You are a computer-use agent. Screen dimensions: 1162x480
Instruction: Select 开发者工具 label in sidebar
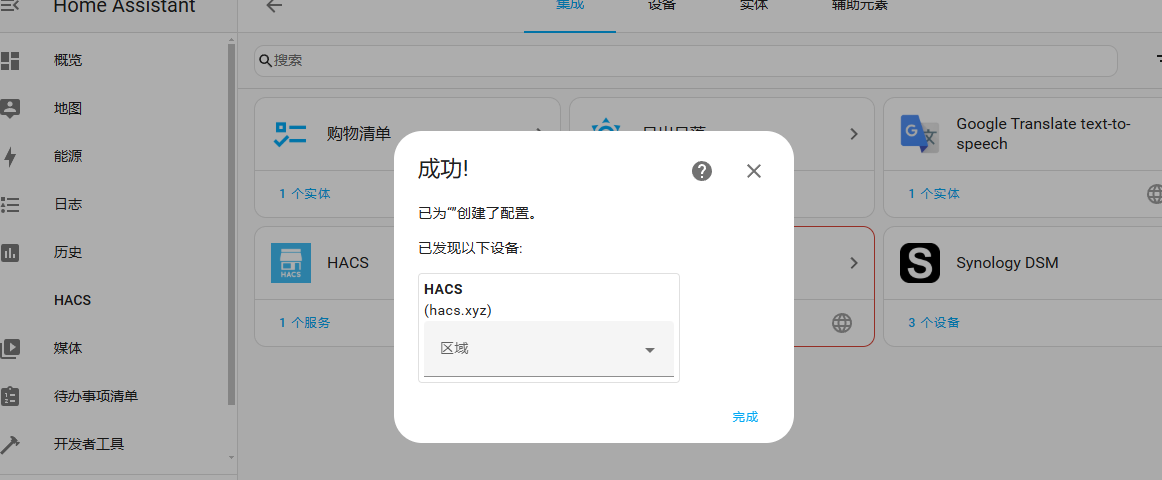(89, 444)
